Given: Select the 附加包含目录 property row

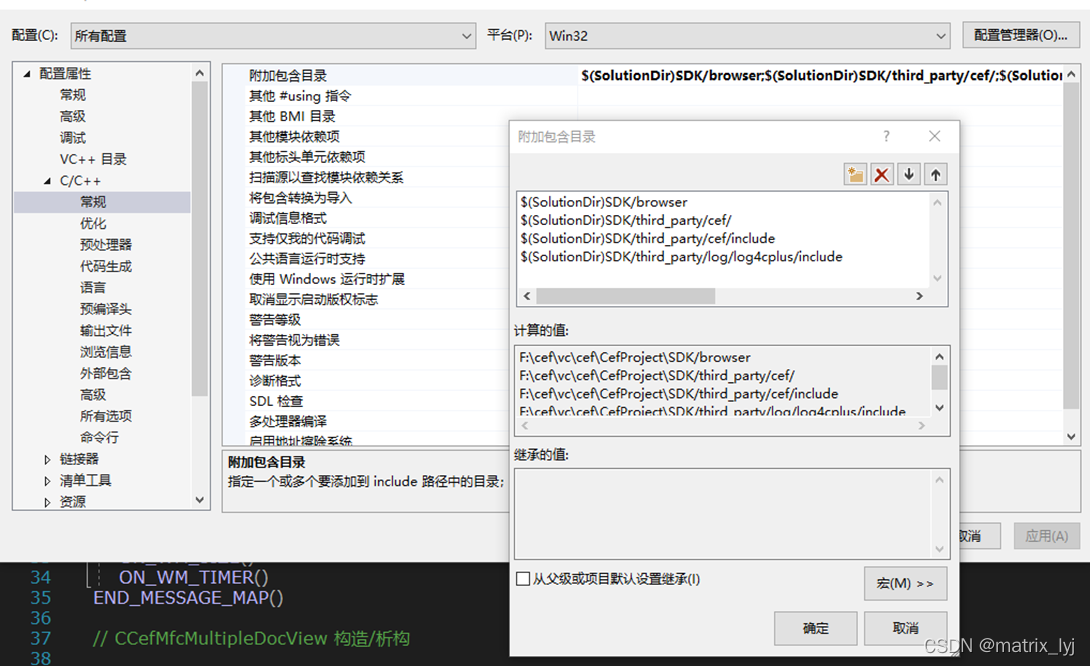Looking at the screenshot, I should (288, 76).
